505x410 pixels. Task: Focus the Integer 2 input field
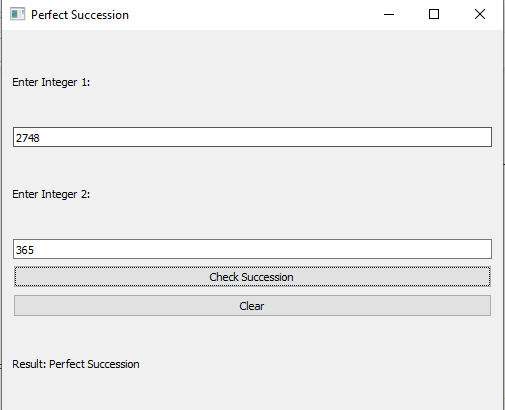coord(252,249)
